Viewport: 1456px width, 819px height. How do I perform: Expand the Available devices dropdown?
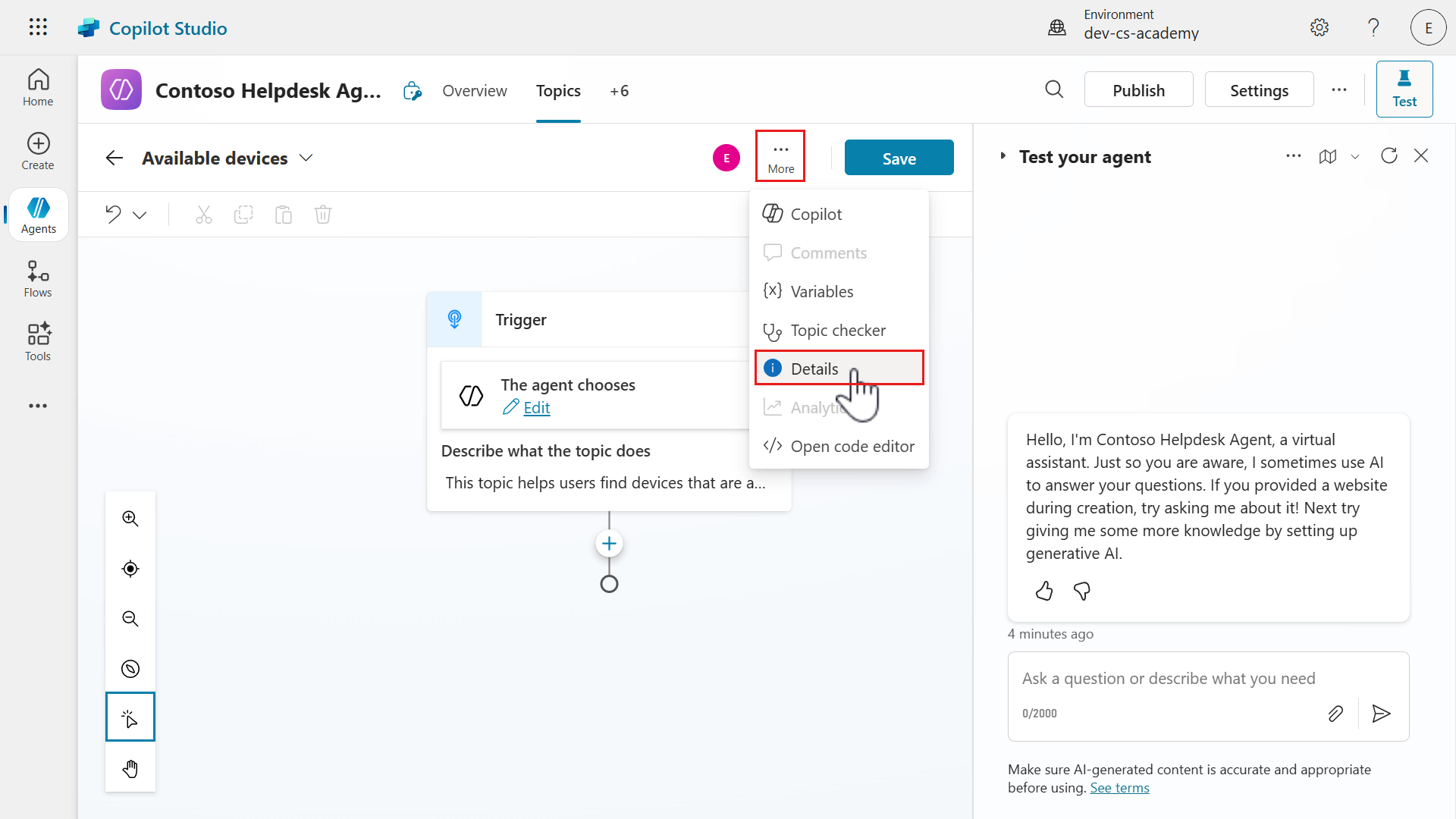(x=306, y=158)
